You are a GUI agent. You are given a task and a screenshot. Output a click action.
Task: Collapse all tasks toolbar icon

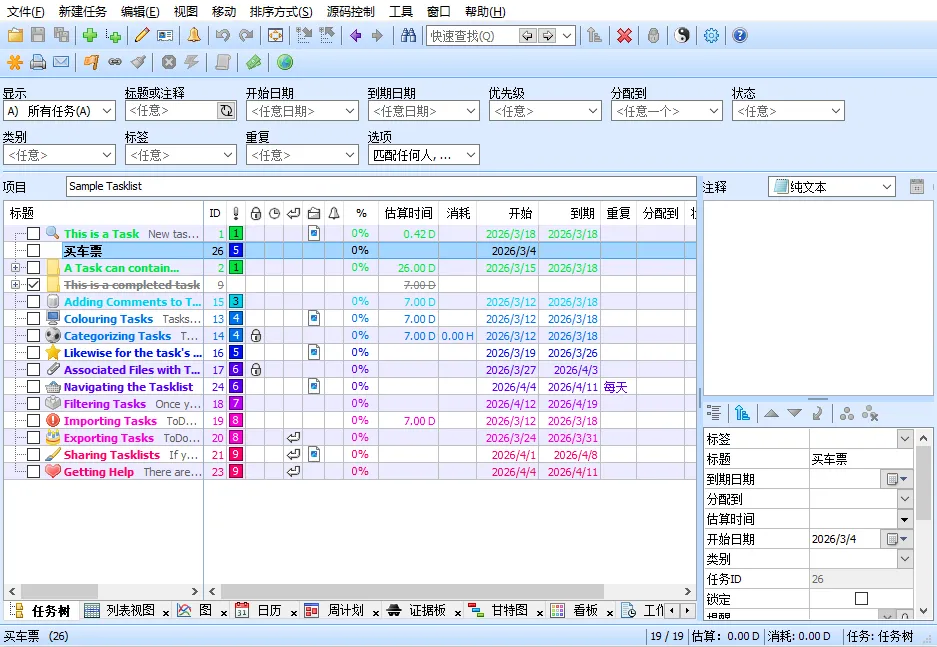[x=327, y=35]
